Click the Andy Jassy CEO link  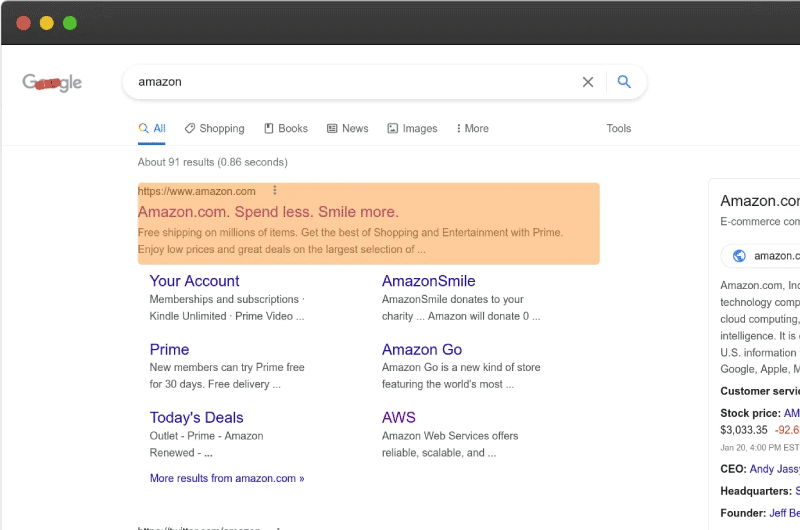coord(774,469)
